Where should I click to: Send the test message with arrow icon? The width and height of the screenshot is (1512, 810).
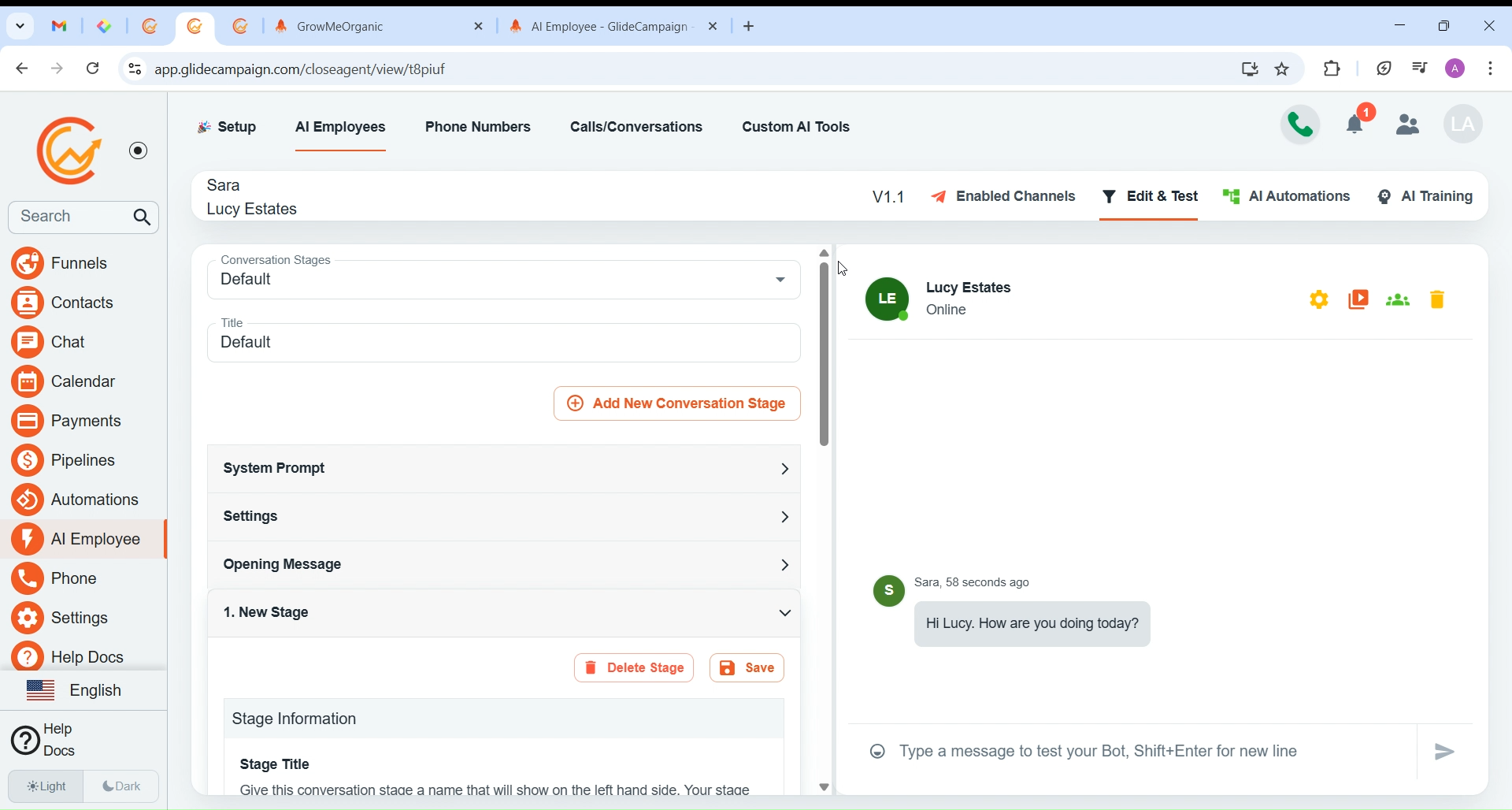pos(1446,752)
